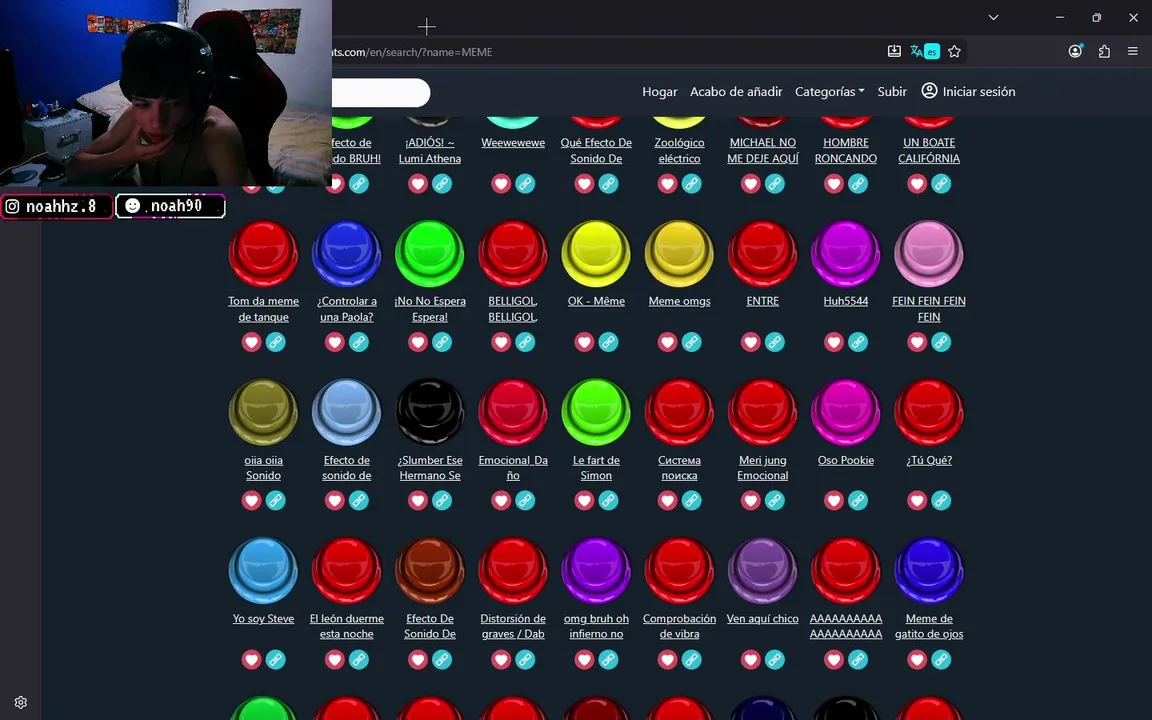Expand the Categorías dropdown menu
Viewport: 1152px width, 720px height.
tap(829, 91)
